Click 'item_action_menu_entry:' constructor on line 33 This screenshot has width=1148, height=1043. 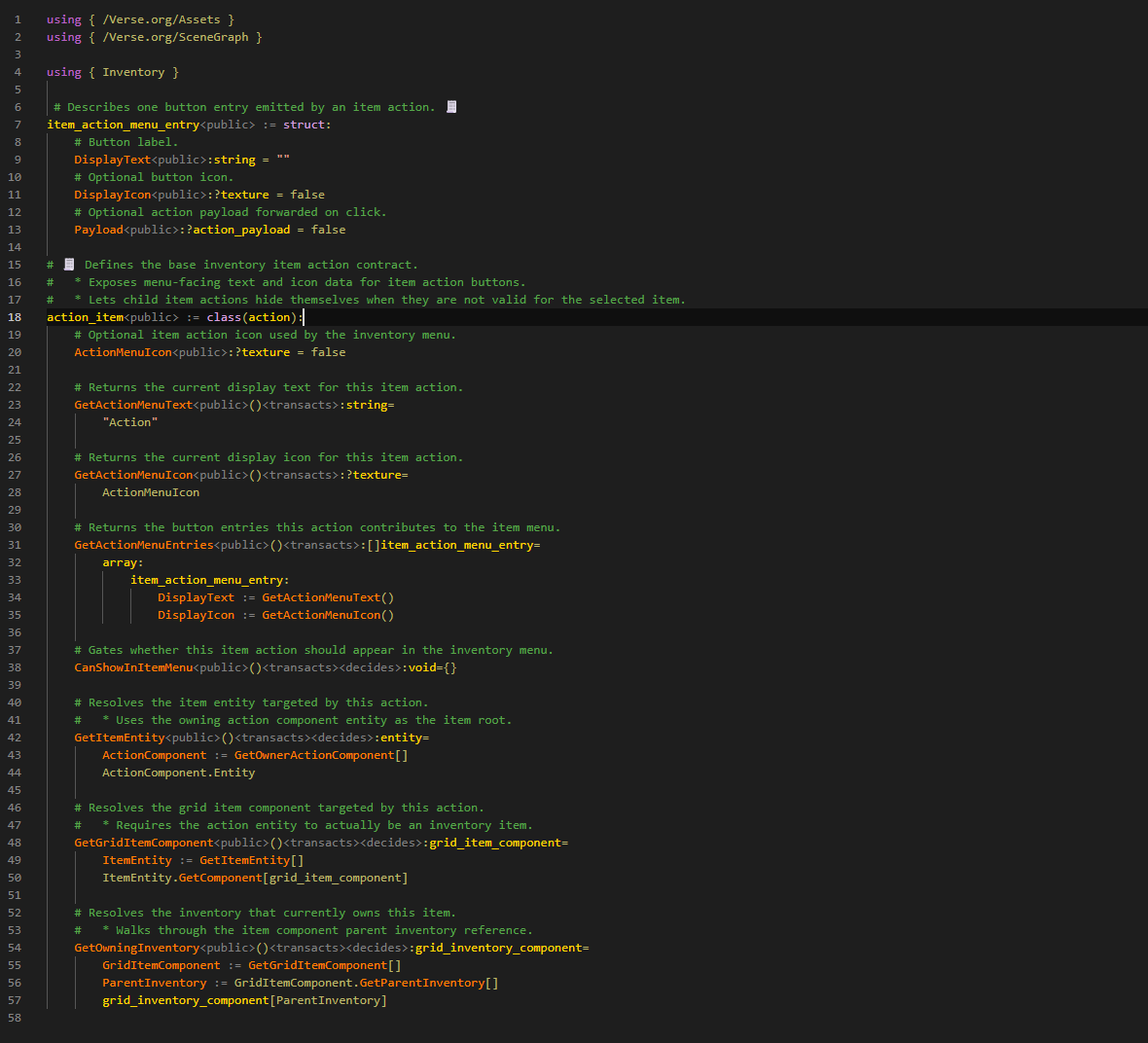(210, 580)
